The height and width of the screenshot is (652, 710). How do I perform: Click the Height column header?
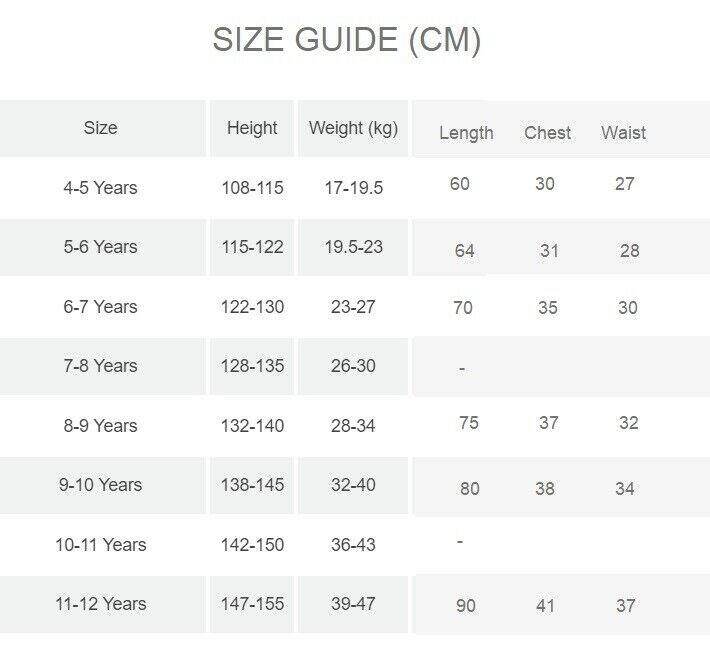[x=252, y=128]
